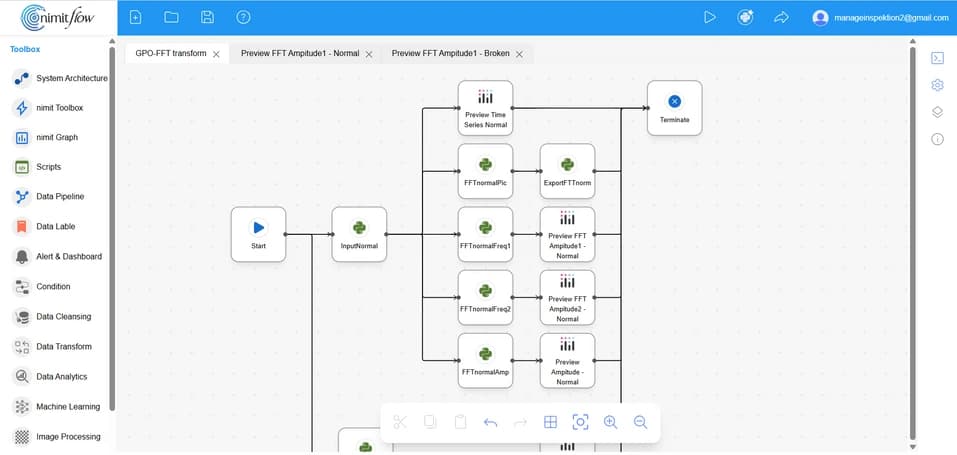Select Preview FFT Ampitude1 - Normal node
This screenshot has width=957, height=455.
pyautogui.click(x=568, y=235)
